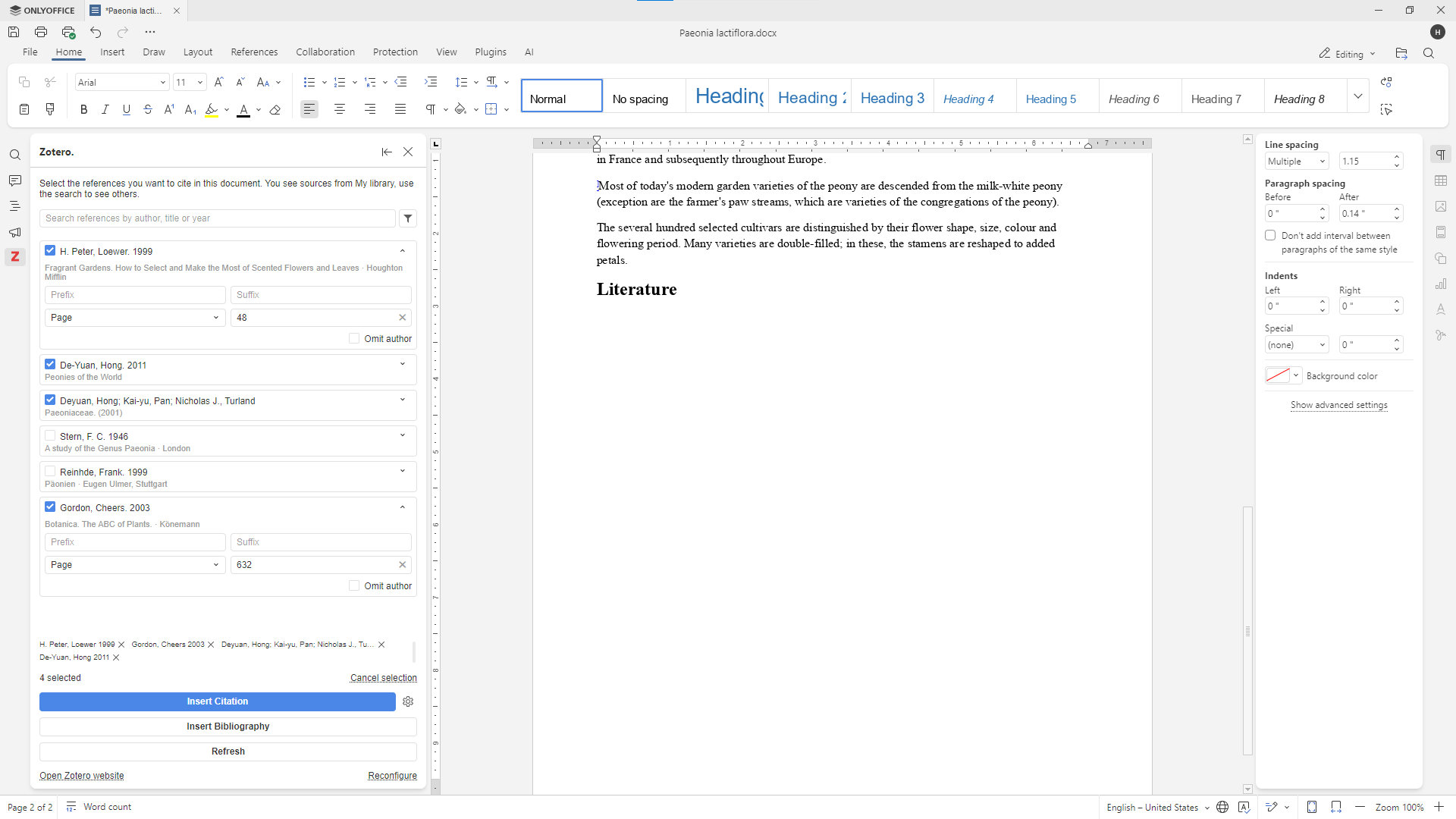Click Show advanced settings link
This screenshot has height=819, width=1456.
[x=1339, y=405]
